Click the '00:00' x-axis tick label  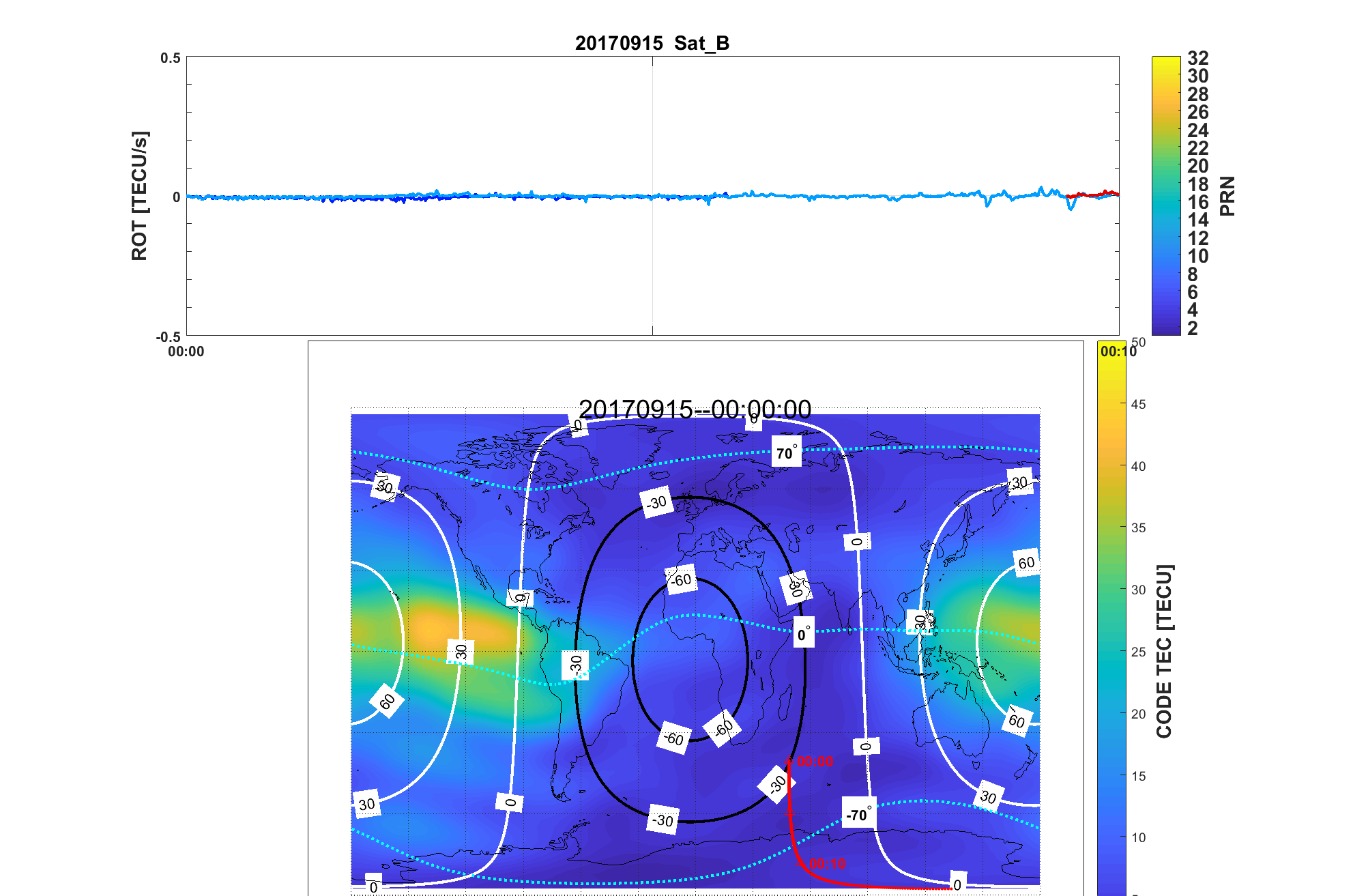pos(186,351)
